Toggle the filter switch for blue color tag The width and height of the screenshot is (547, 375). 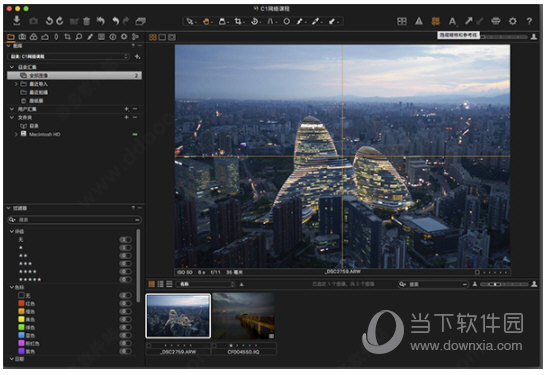click(x=126, y=335)
